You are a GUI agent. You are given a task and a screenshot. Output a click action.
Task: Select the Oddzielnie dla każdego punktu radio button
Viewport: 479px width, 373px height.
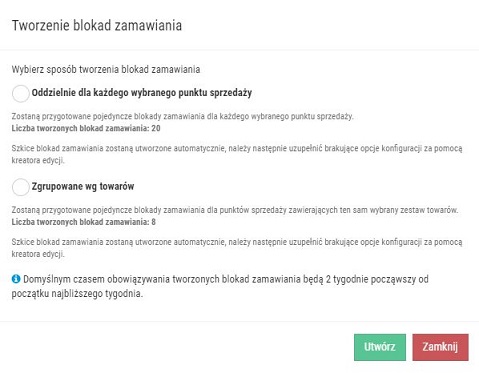click(21, 93)
